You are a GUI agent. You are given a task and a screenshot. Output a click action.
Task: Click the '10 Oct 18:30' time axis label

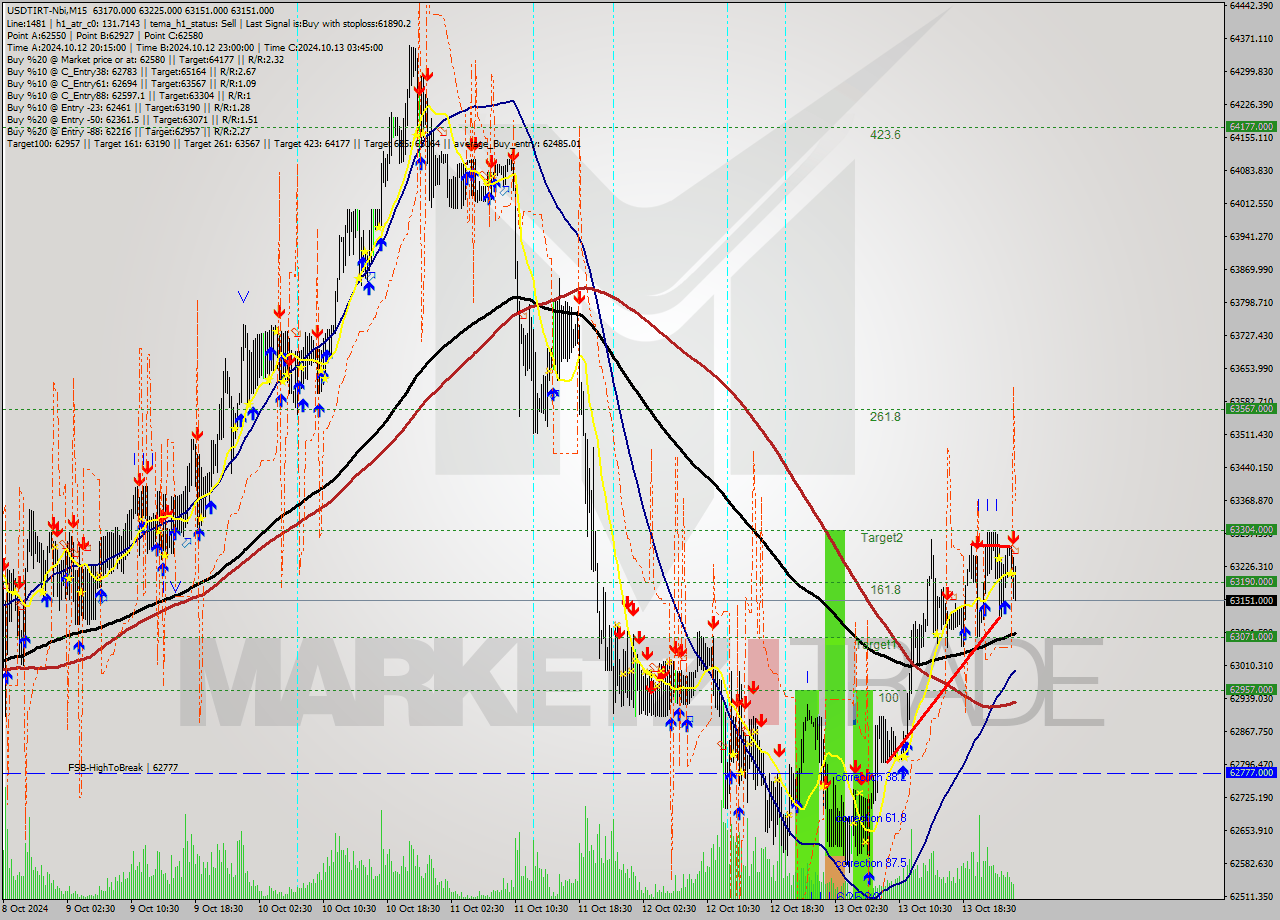[x=412, y=909]
